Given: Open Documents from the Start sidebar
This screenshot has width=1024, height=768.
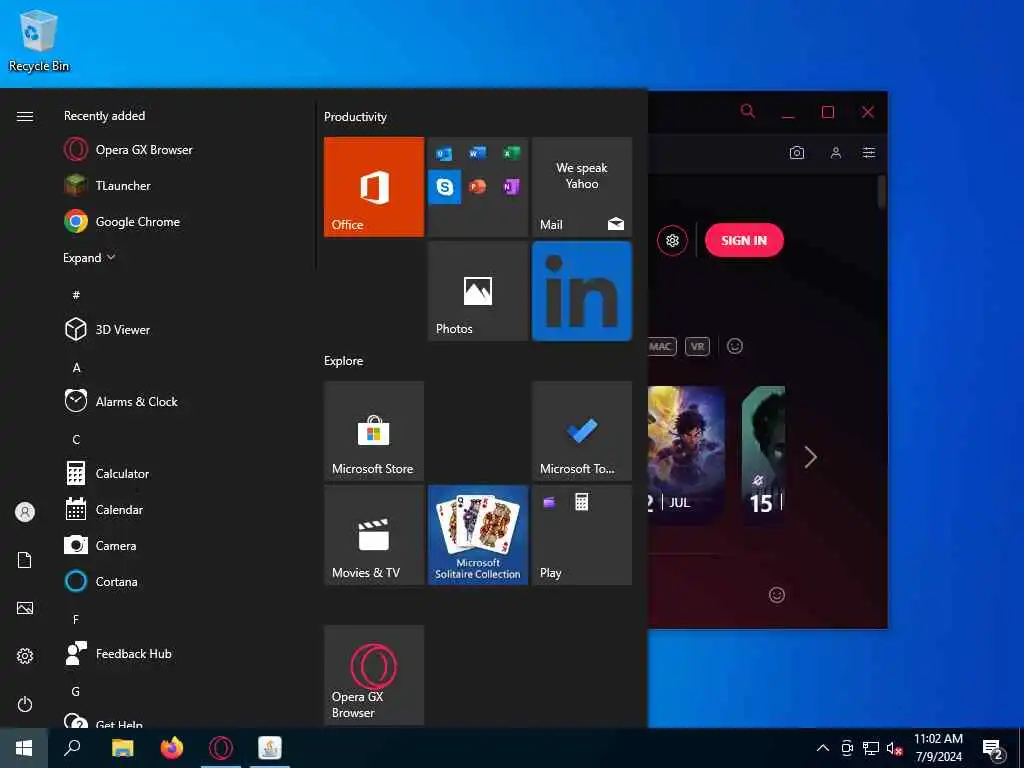Looking at the screenshot, I should click(25, 560).
